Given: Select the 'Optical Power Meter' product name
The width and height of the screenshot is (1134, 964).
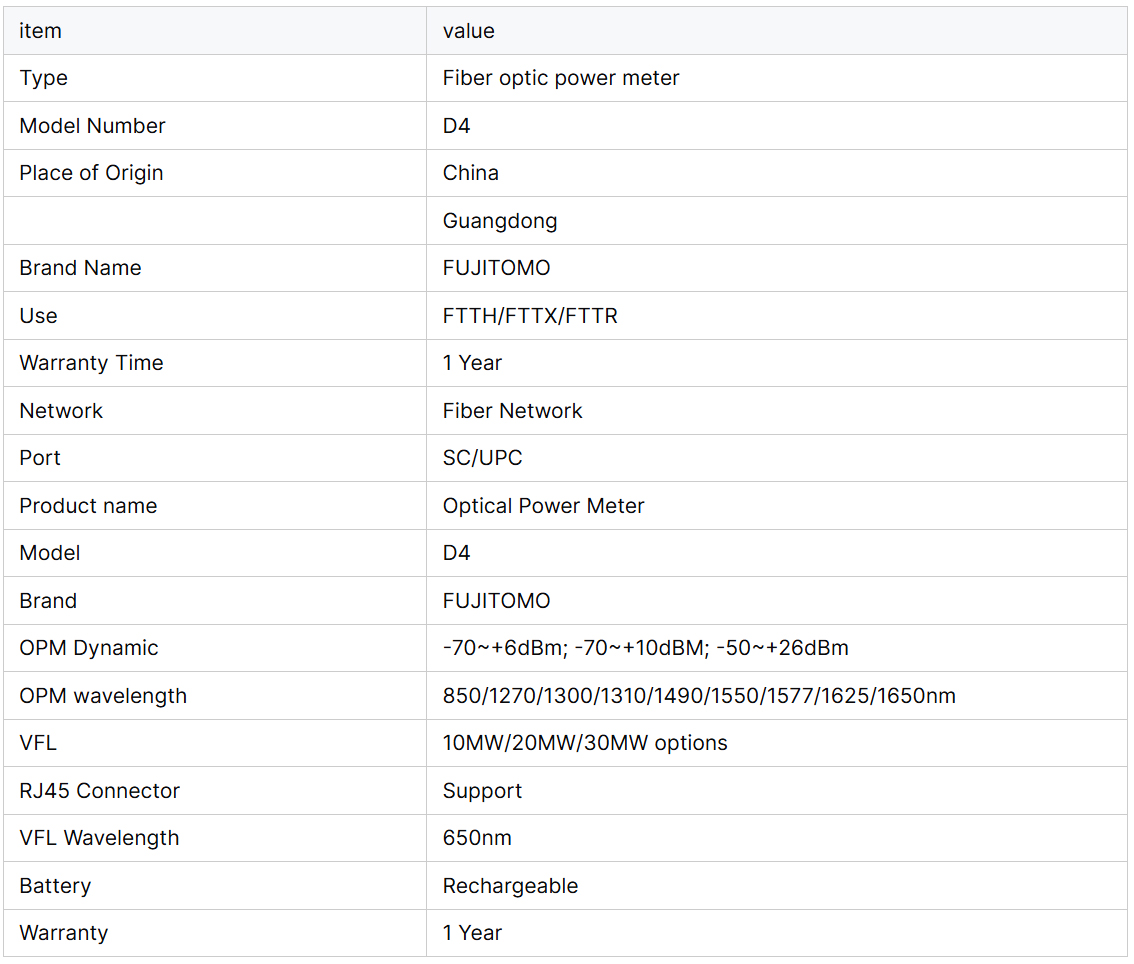Looking at the screenshot, I should click(x=543, y=506).
